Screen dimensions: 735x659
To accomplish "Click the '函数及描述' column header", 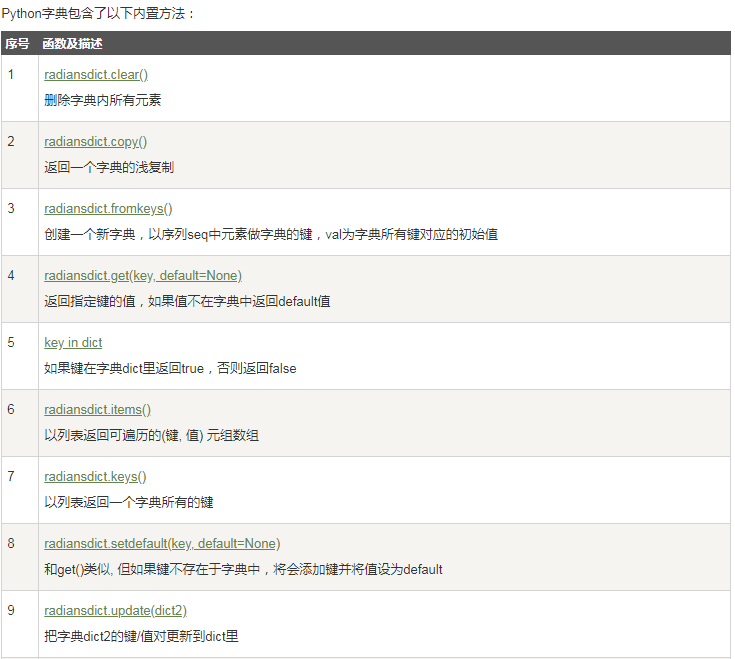I will tap(72, 44).
